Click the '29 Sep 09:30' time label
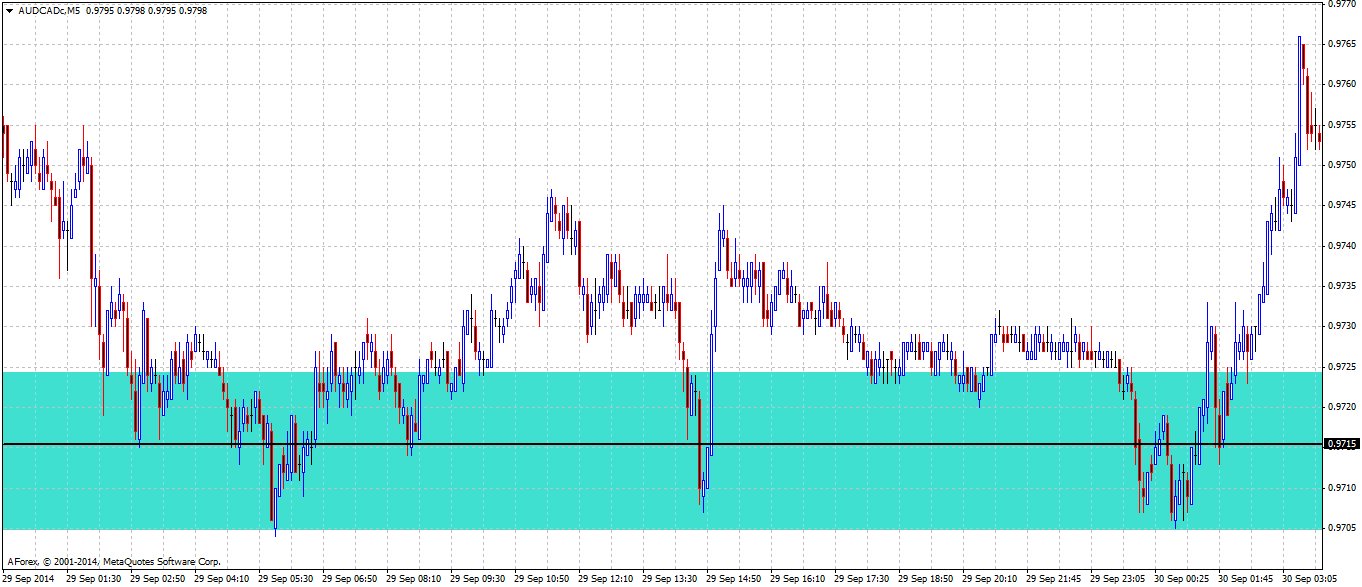Viewport: 1362px width, 587px height. click(478, 579)
